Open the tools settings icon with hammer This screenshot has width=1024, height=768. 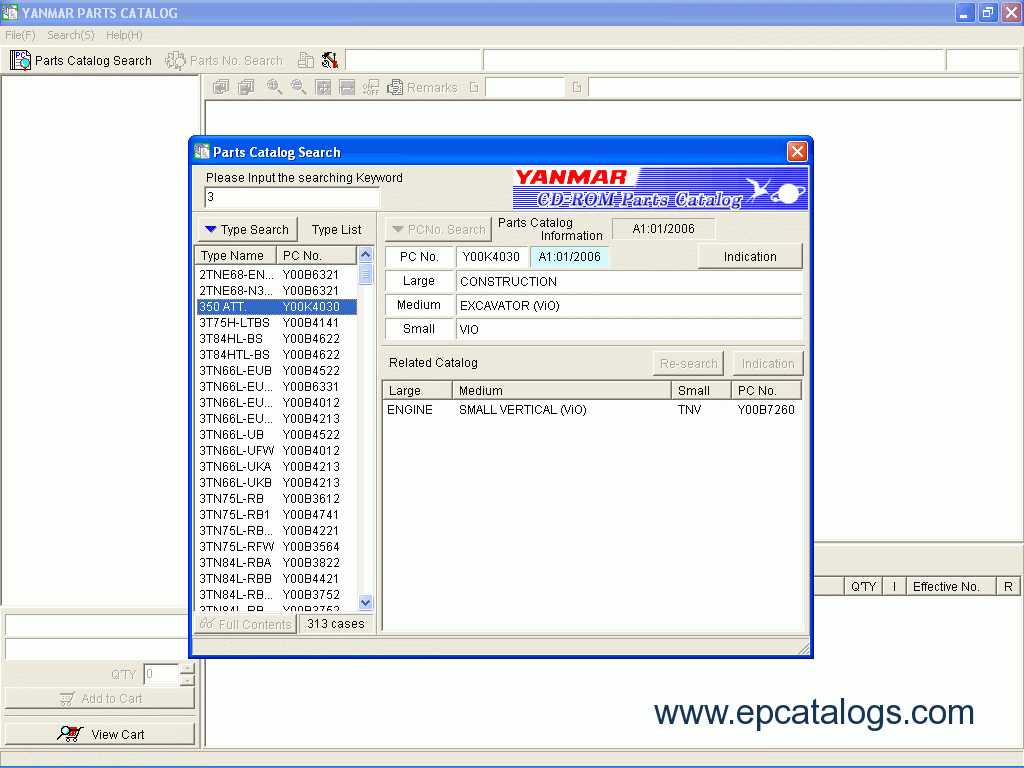click(x=330, y=61)
